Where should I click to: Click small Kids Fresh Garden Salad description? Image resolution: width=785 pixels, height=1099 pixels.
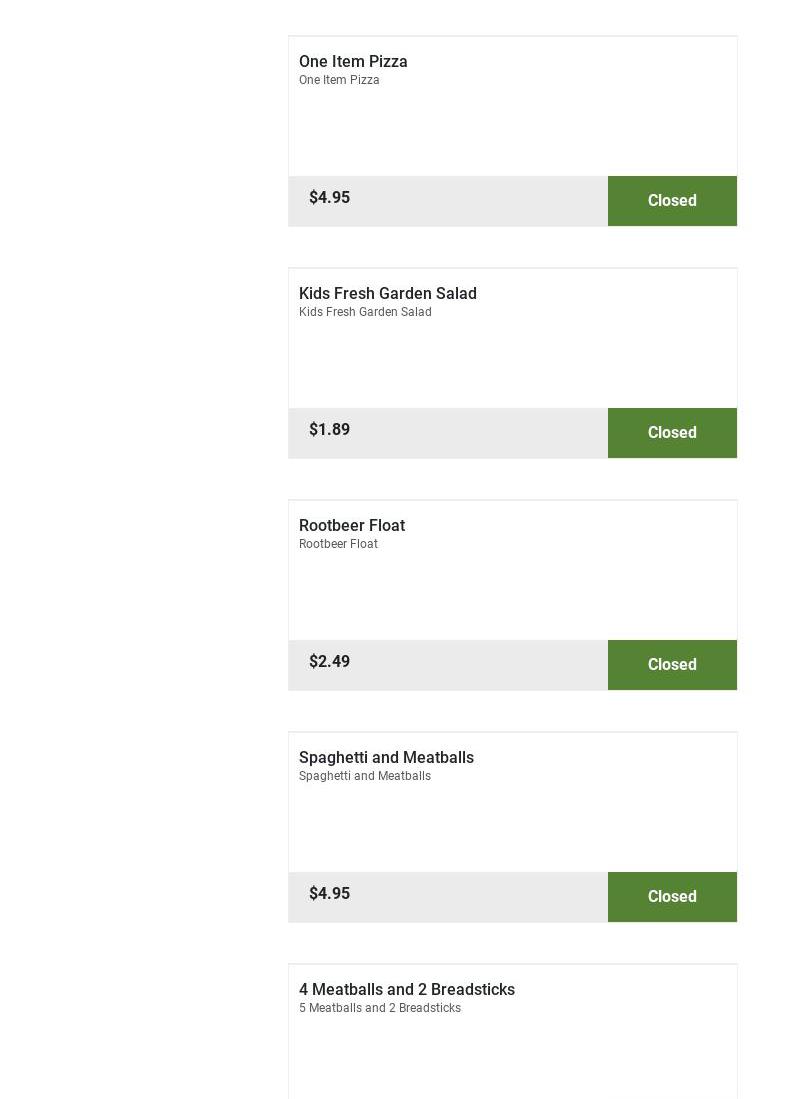pyautogui.click(x=365, y=312)
